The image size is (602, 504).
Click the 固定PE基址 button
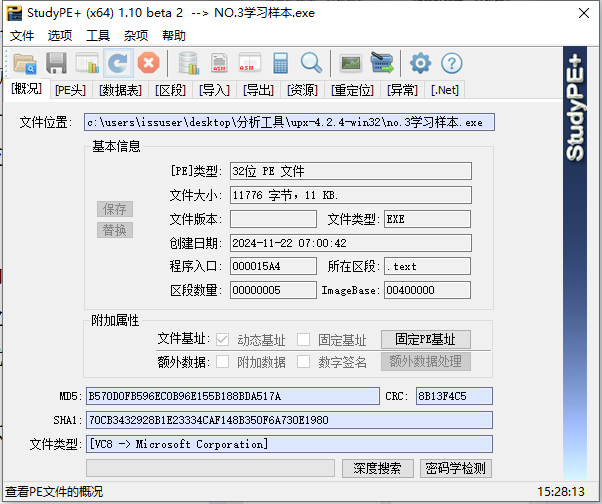pyautogui.click(x=426, y=340)
